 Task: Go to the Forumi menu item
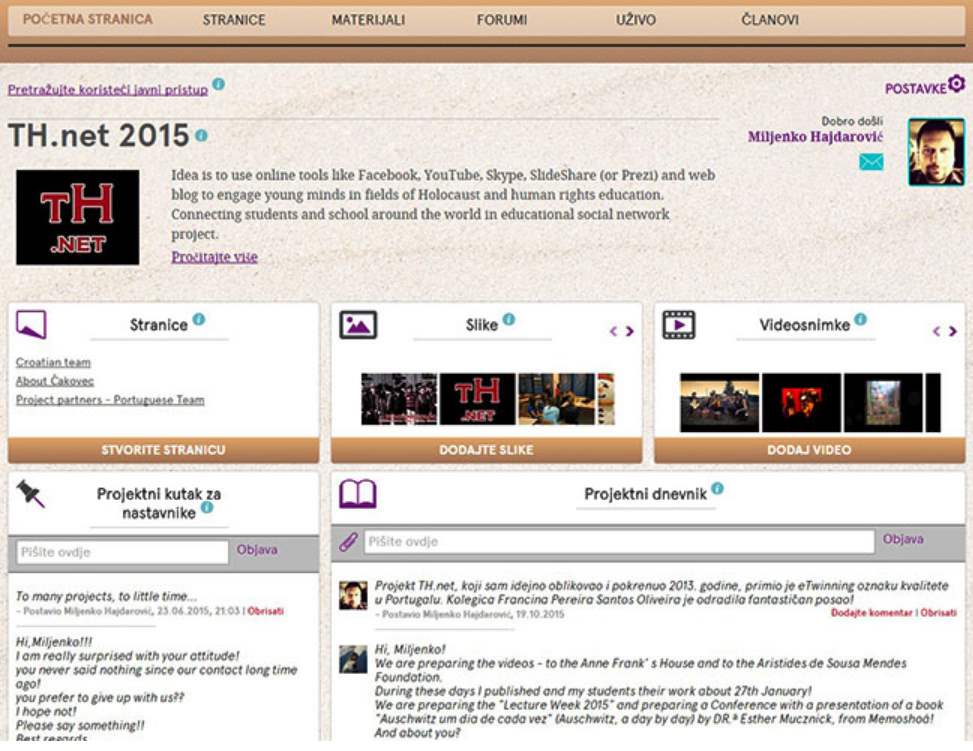(502, 20)
